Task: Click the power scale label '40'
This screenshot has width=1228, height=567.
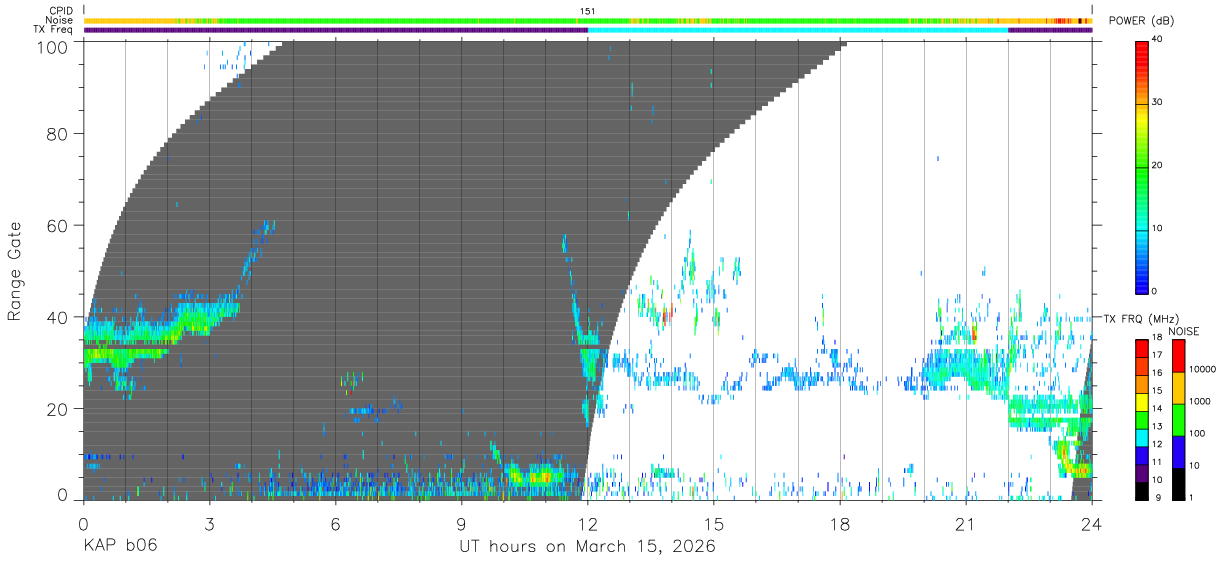Action: (x=1158, y=40)
